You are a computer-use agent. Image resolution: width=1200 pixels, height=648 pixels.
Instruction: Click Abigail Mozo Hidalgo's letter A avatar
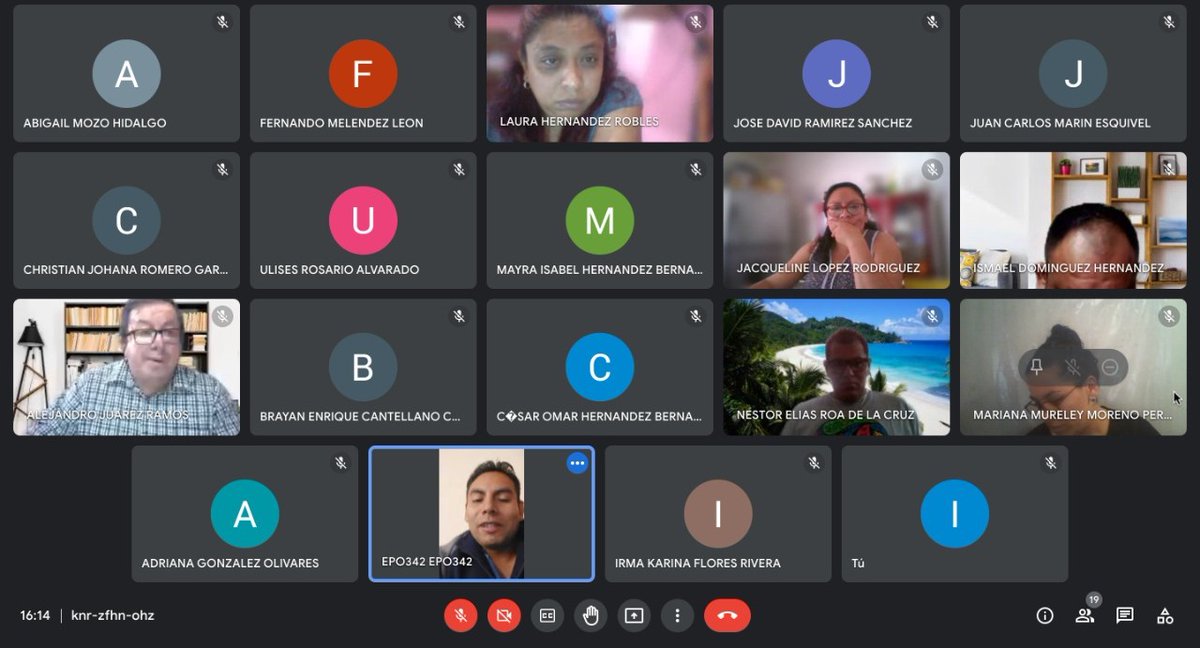(127, 74)
